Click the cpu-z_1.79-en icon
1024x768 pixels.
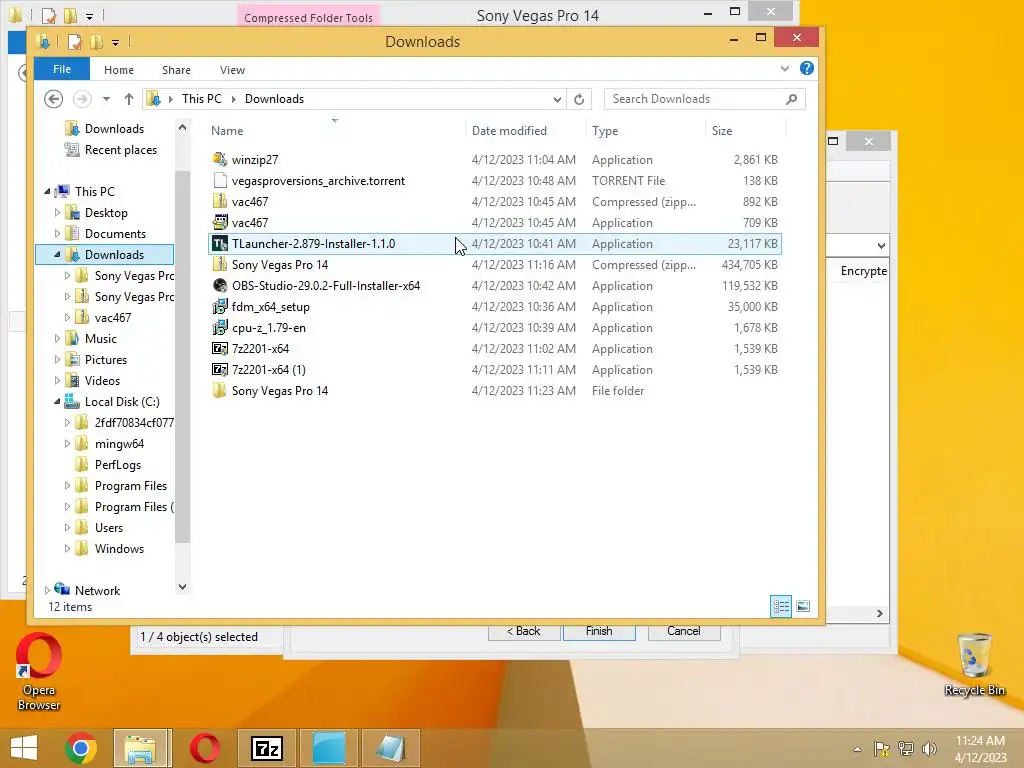pyautogui.click(x=220, y=328)
